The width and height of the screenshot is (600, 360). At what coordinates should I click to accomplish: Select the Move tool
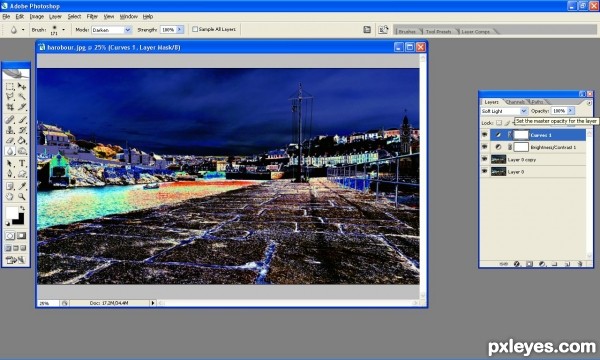(22, 87)
